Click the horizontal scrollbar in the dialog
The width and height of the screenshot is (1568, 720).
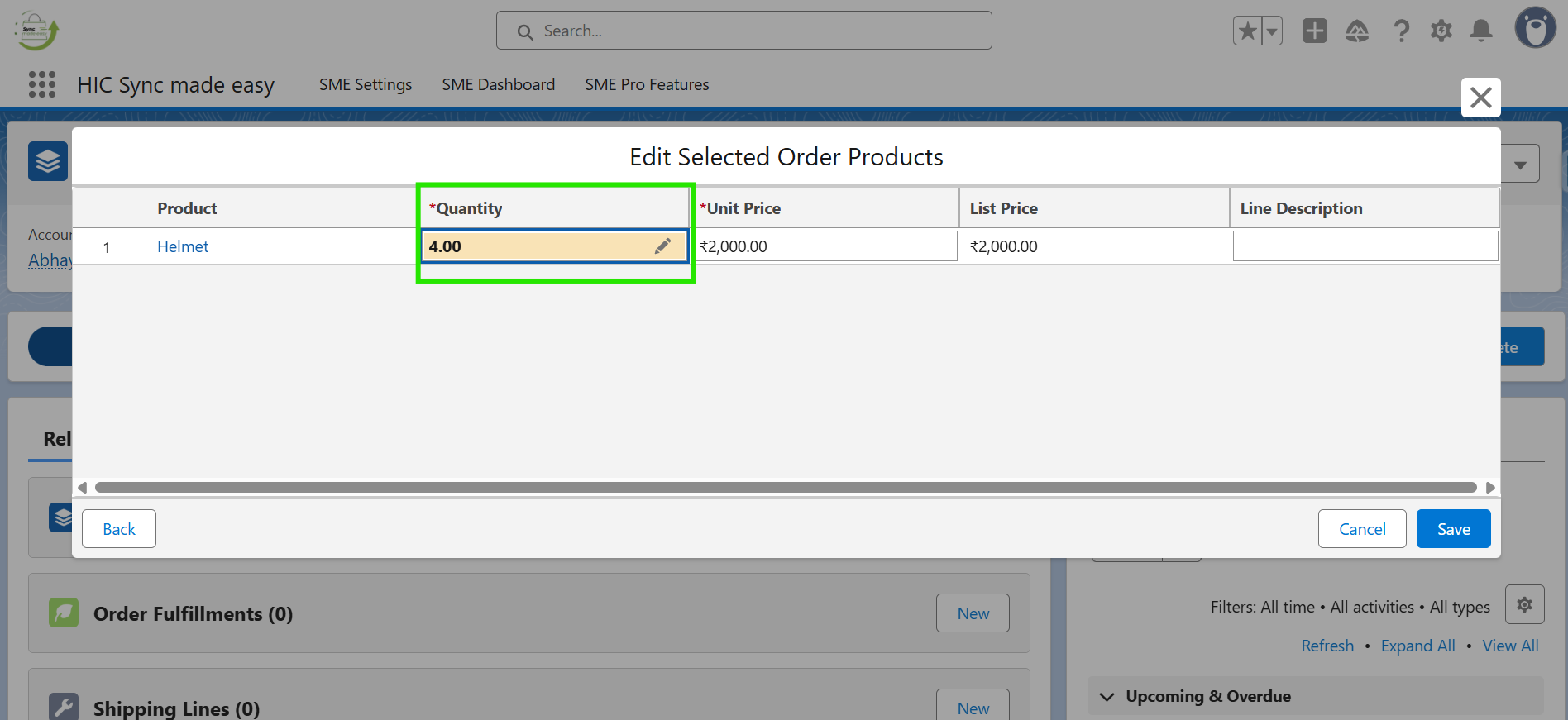pos(786,488)
